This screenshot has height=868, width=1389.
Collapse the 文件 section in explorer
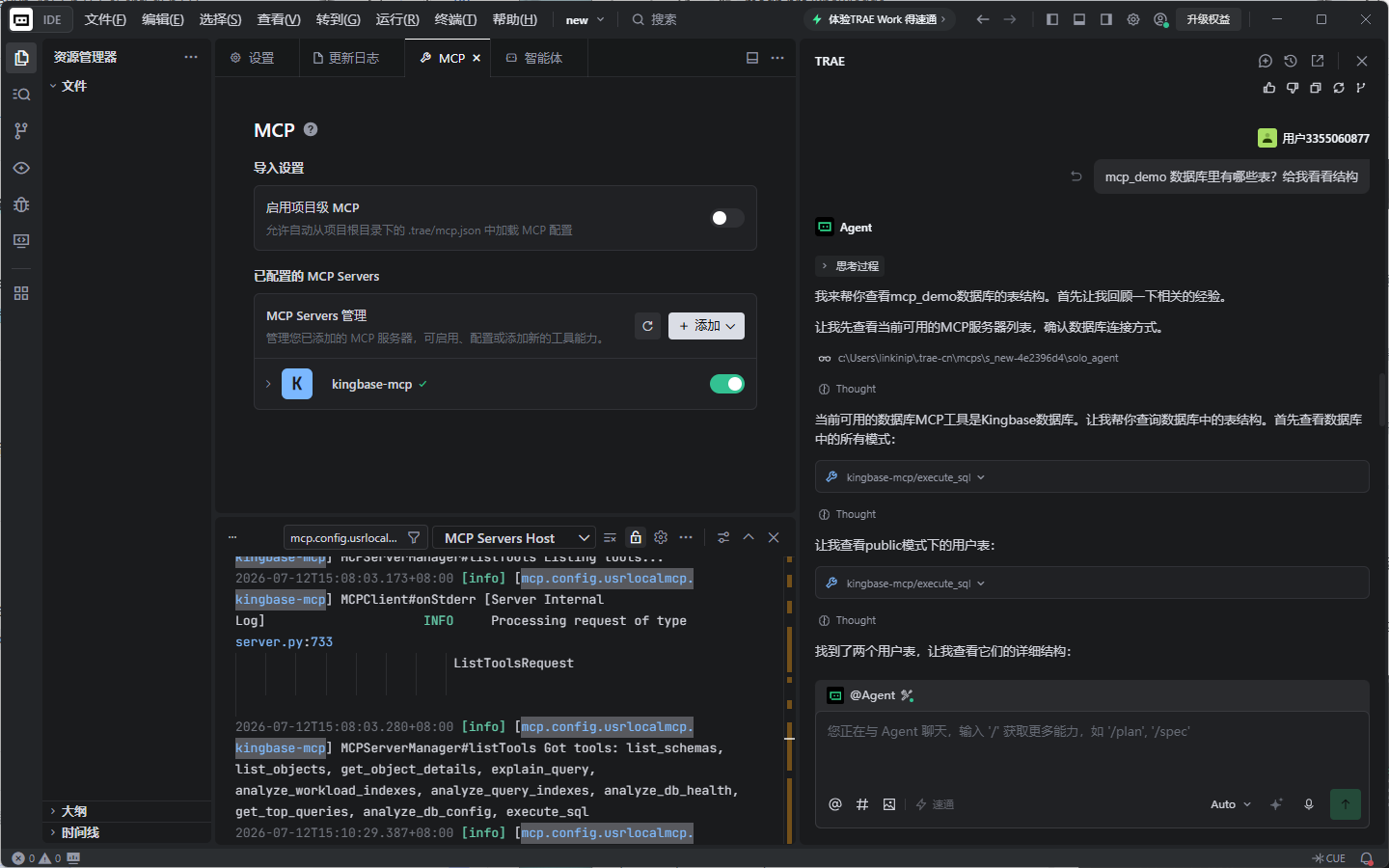(x=127, y=86)
